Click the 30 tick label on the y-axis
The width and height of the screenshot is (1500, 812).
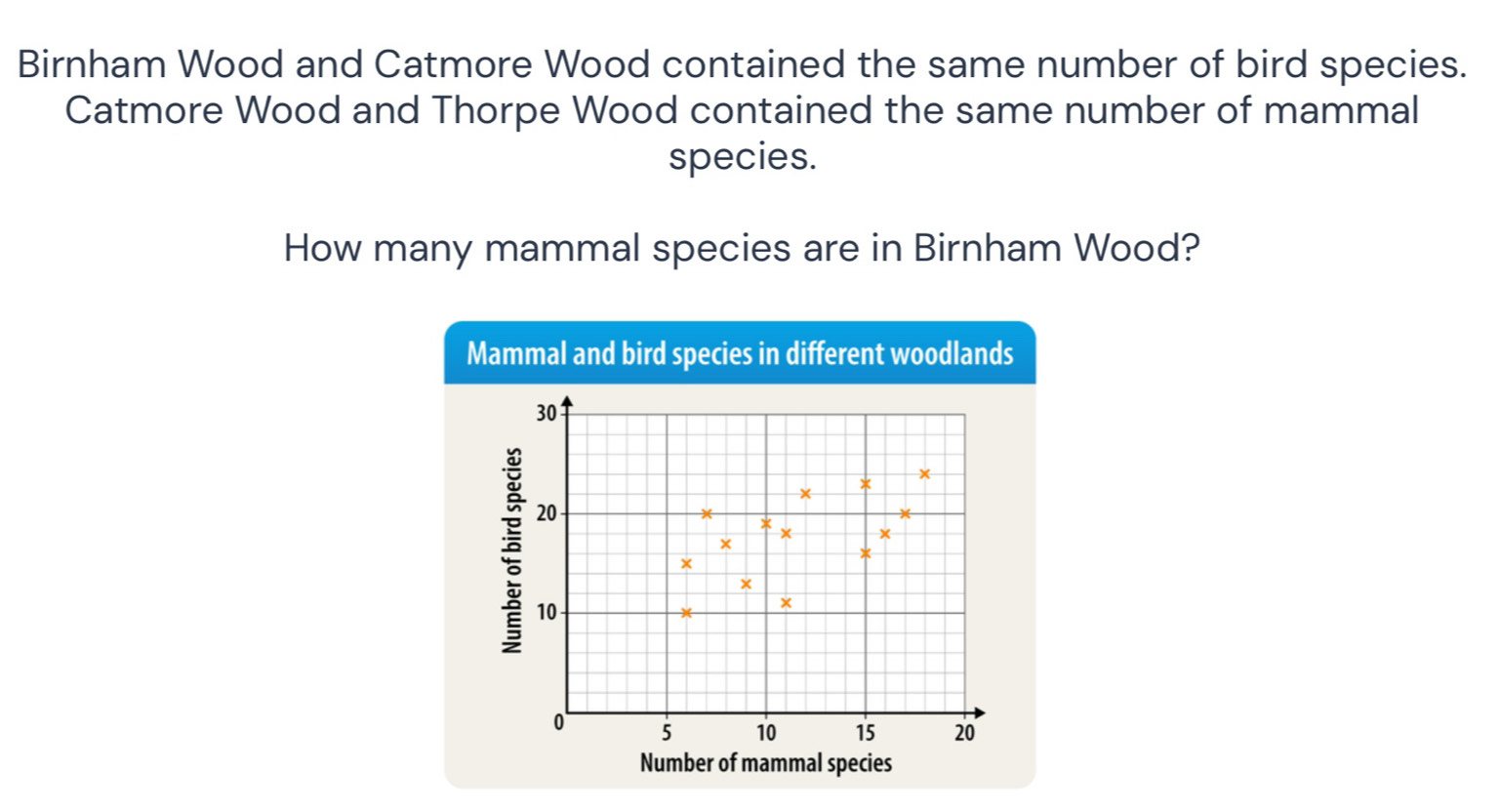click(545, 414)
